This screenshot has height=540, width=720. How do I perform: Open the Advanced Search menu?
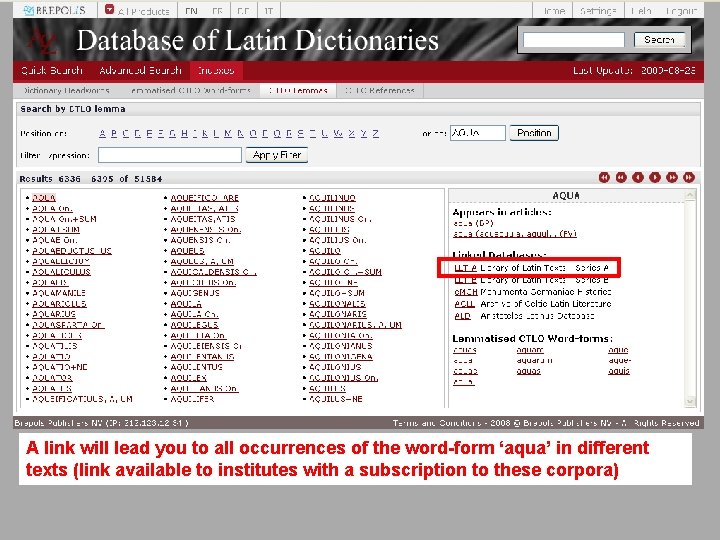(x=141, y=71)
